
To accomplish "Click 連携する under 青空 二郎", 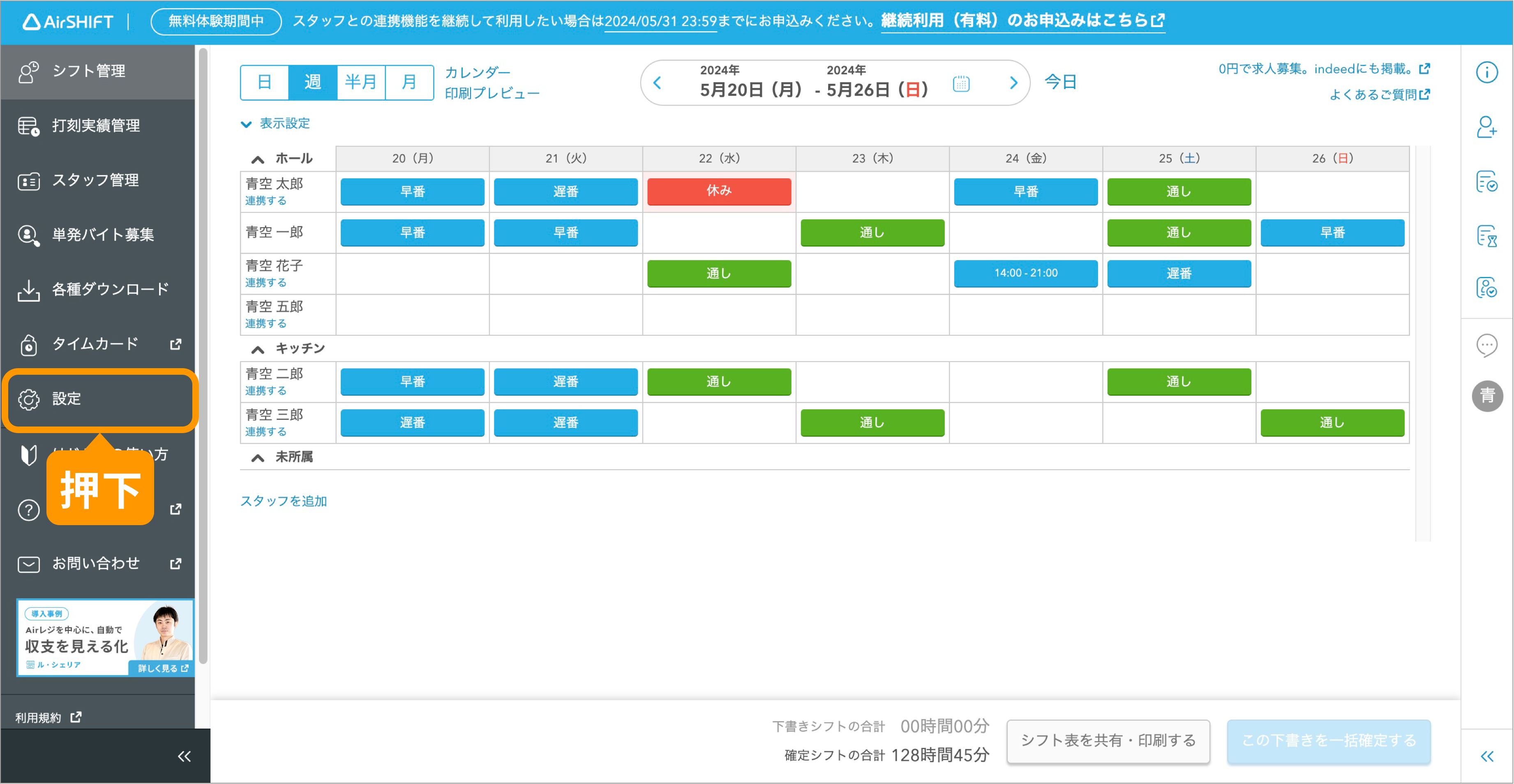I will point(265,391).
